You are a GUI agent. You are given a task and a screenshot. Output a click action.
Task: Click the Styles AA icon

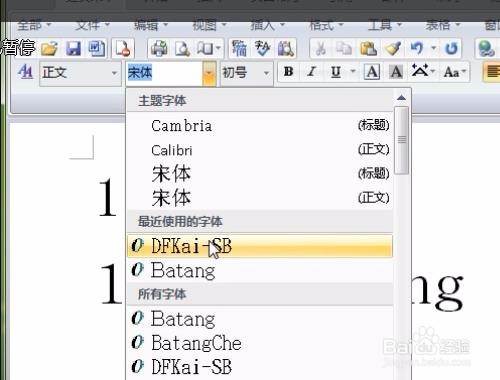click(25, 72)
